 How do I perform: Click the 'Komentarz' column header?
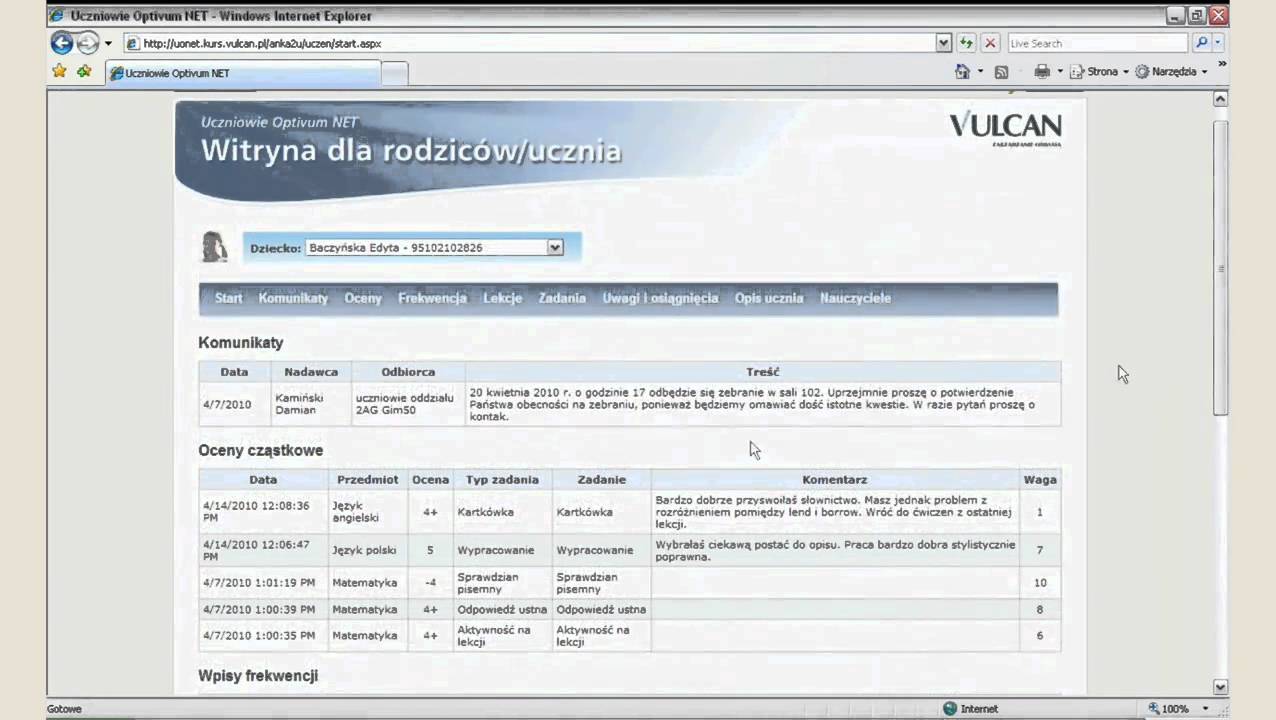click(x=834, y=479)
